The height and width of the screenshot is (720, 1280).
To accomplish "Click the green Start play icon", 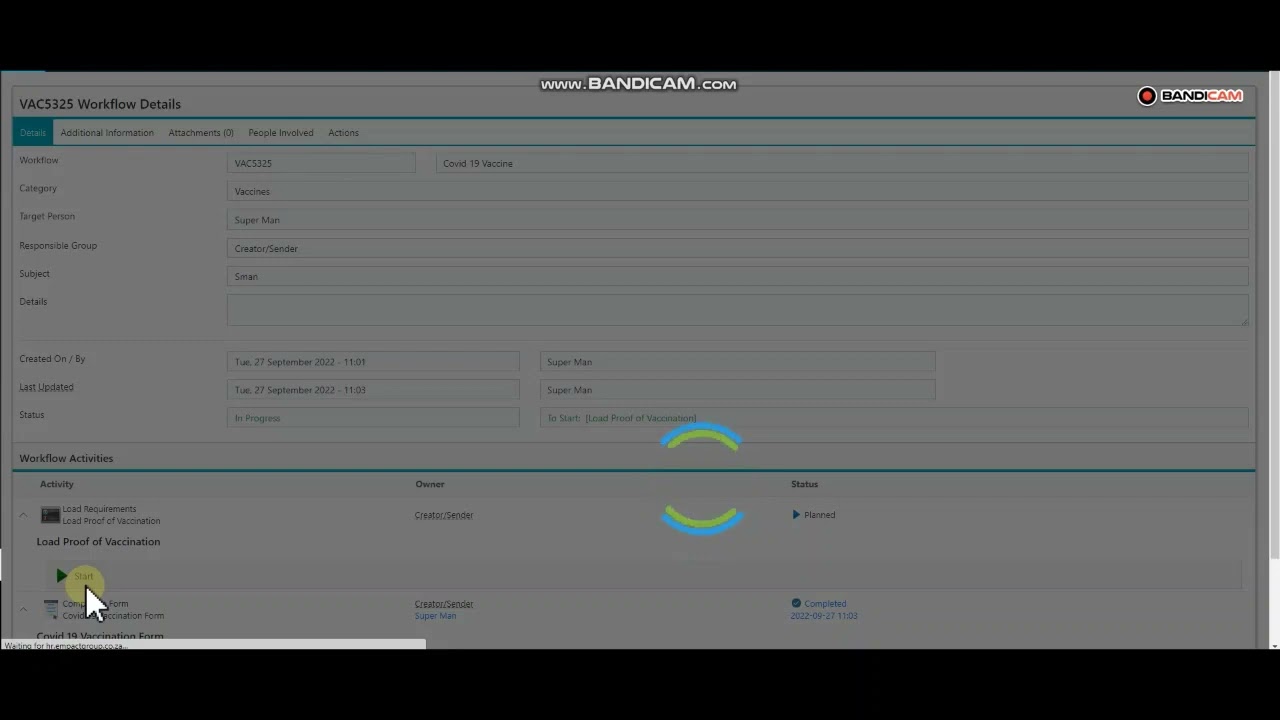I will point(62,576).
